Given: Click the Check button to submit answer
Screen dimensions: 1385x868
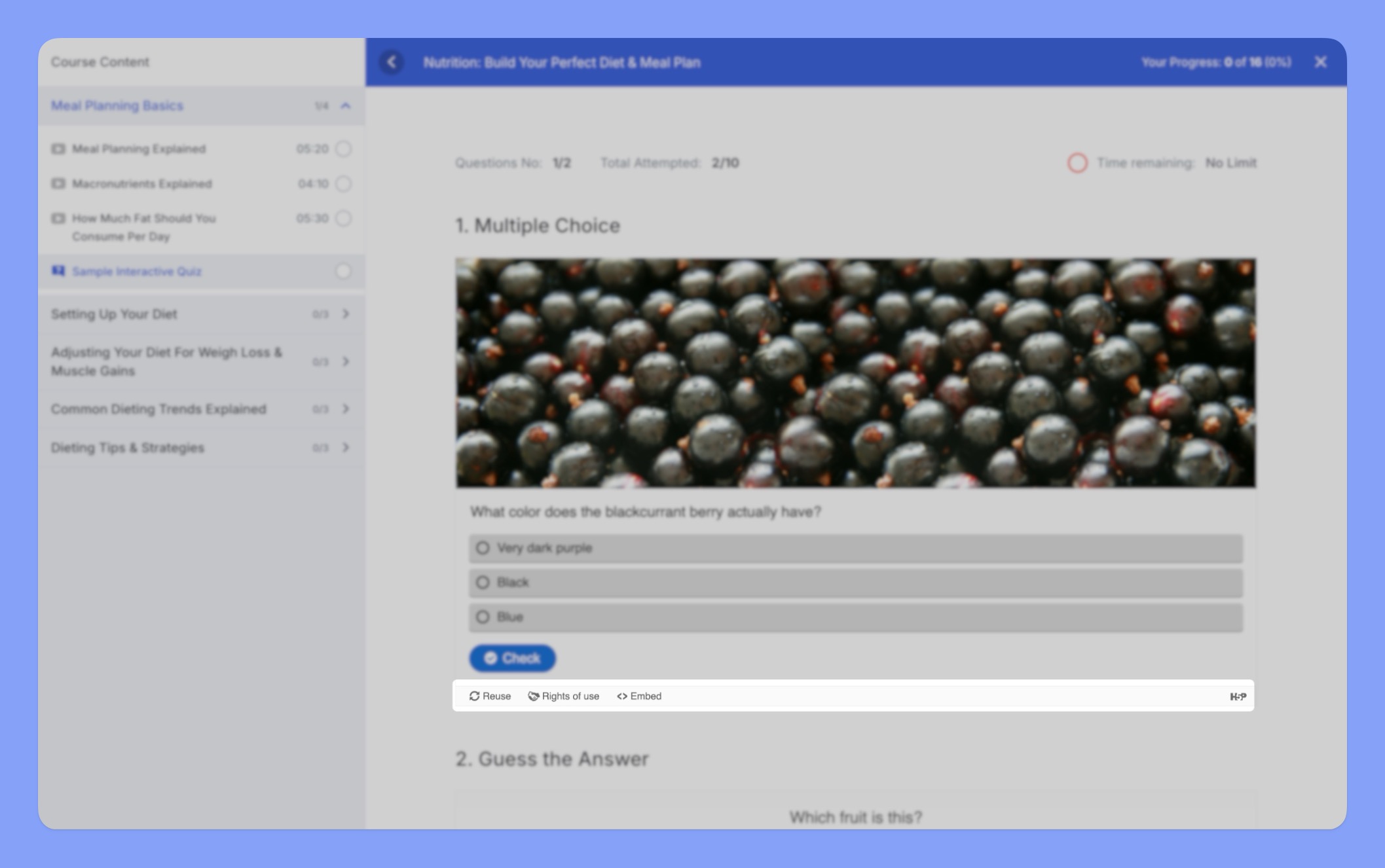Looking at the screenshot, I should coord(512,657).
